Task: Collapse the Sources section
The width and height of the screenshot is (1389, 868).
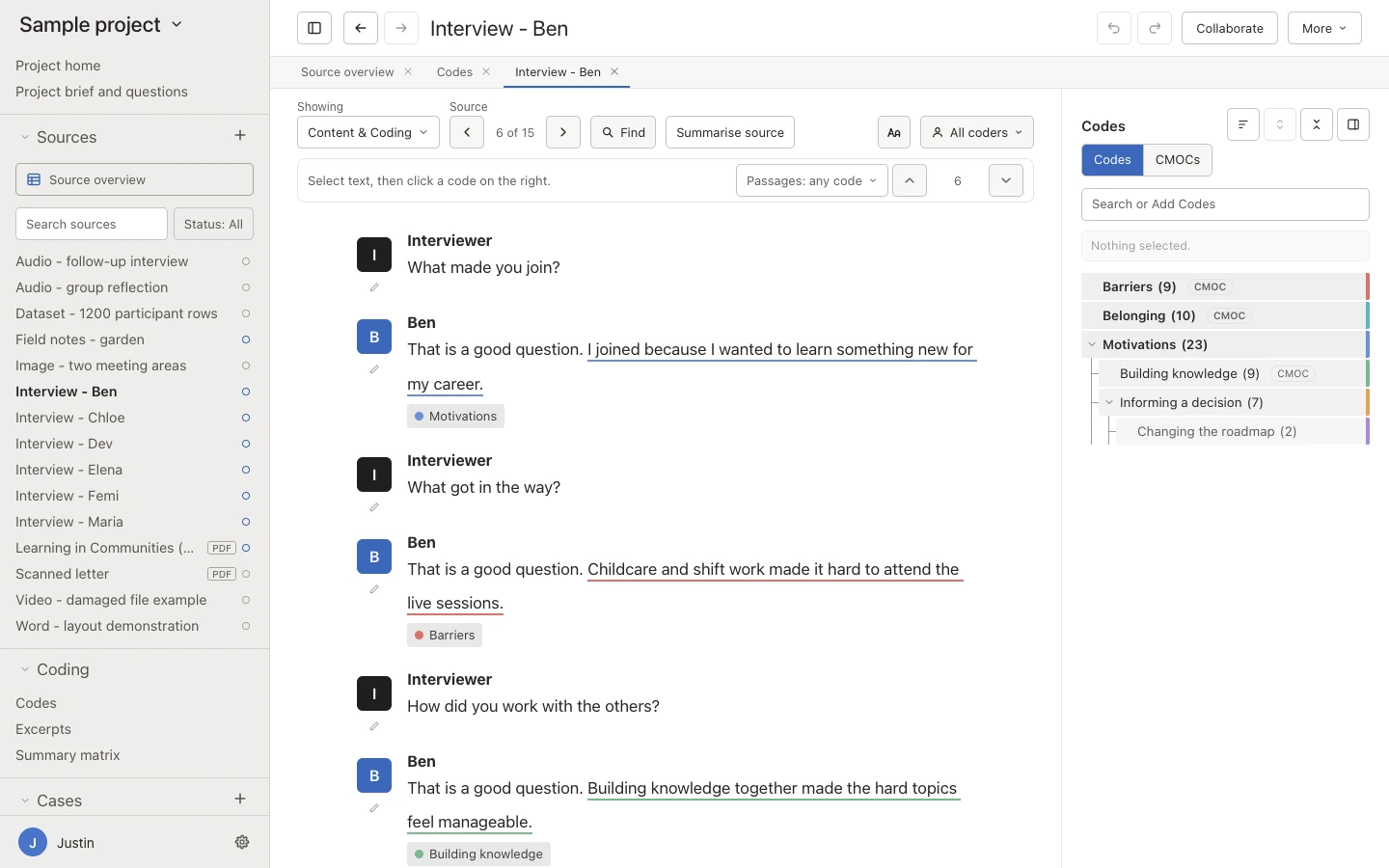Action: click(x=25, y=137)
